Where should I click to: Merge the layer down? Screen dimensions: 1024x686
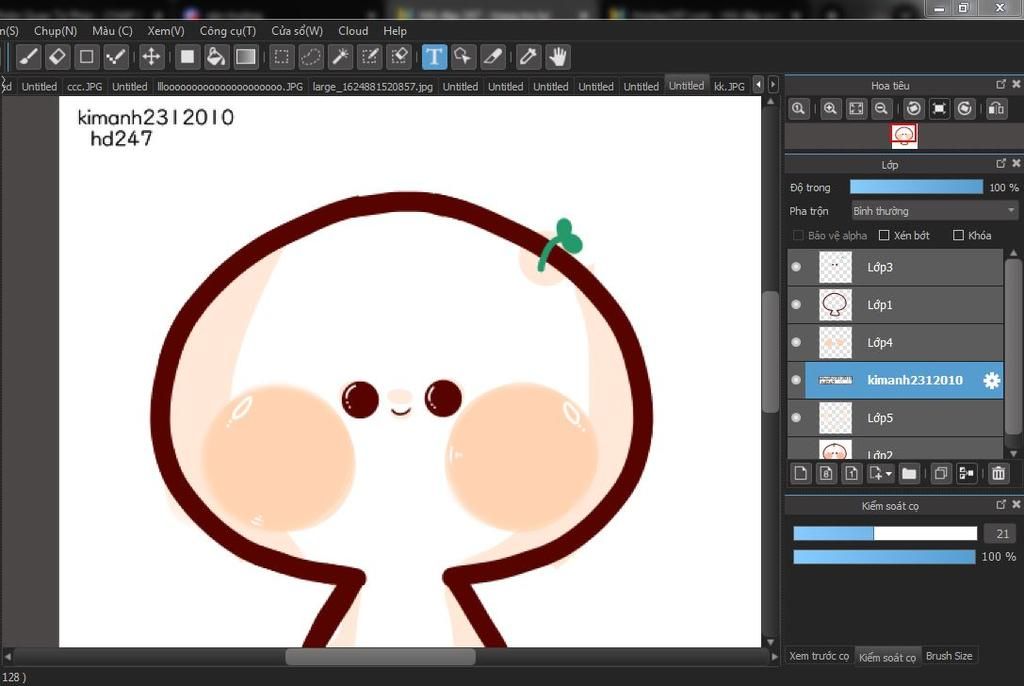point(967,473)
